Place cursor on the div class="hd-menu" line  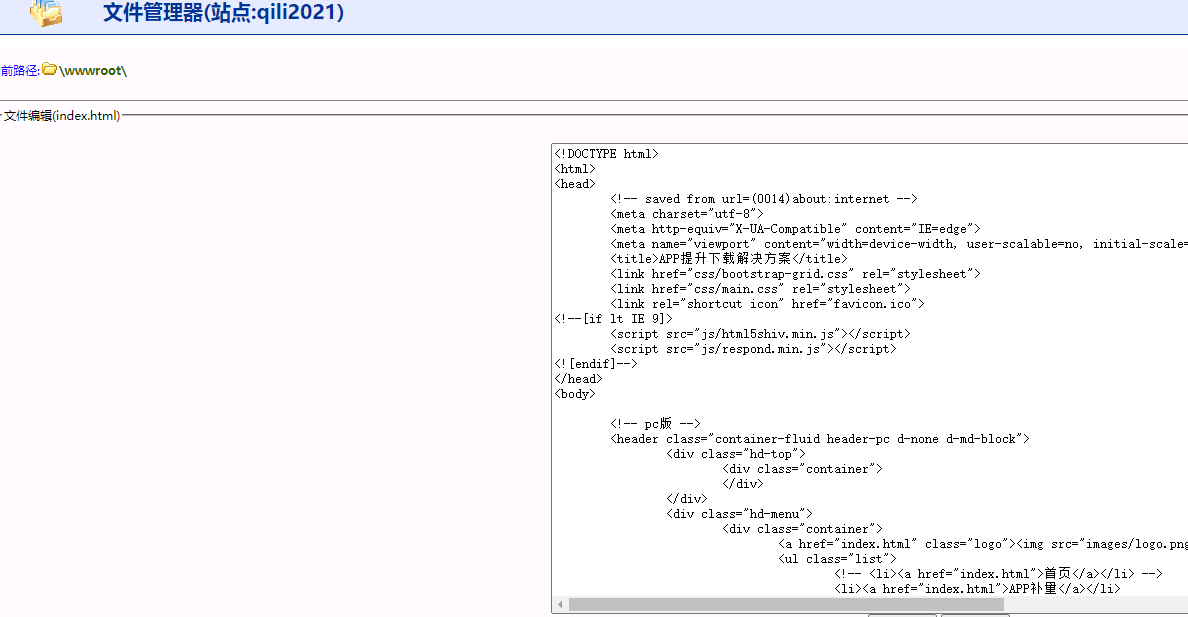pyautogui.click(x=739, y=514)
